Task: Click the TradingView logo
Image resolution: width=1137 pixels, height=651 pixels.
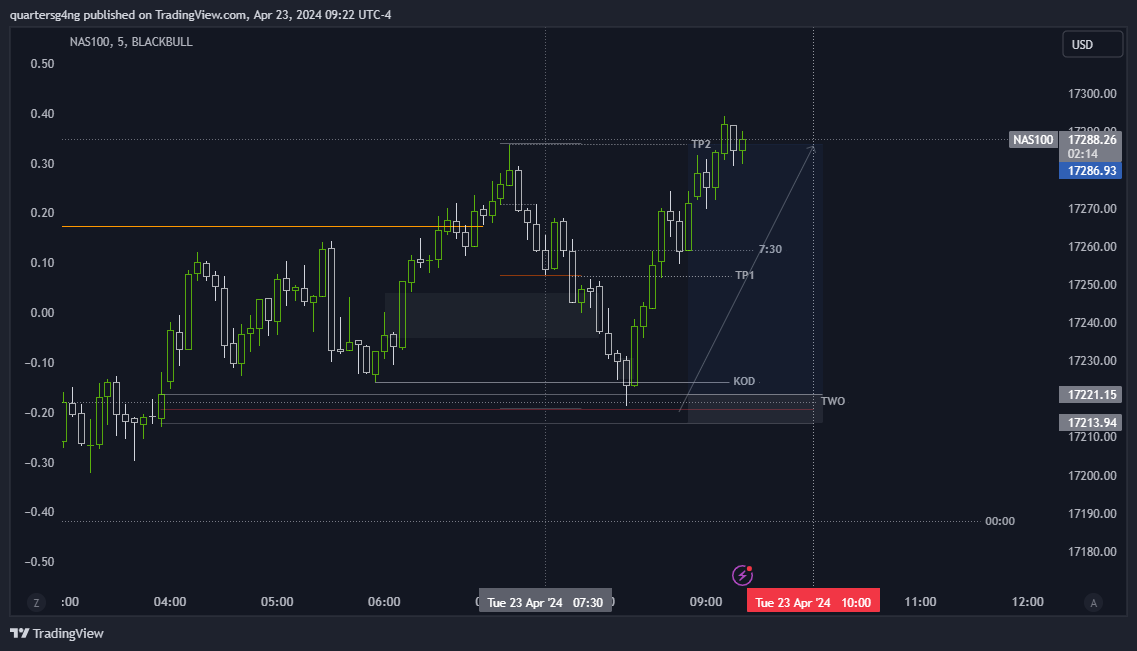Action: pos(57,634)
